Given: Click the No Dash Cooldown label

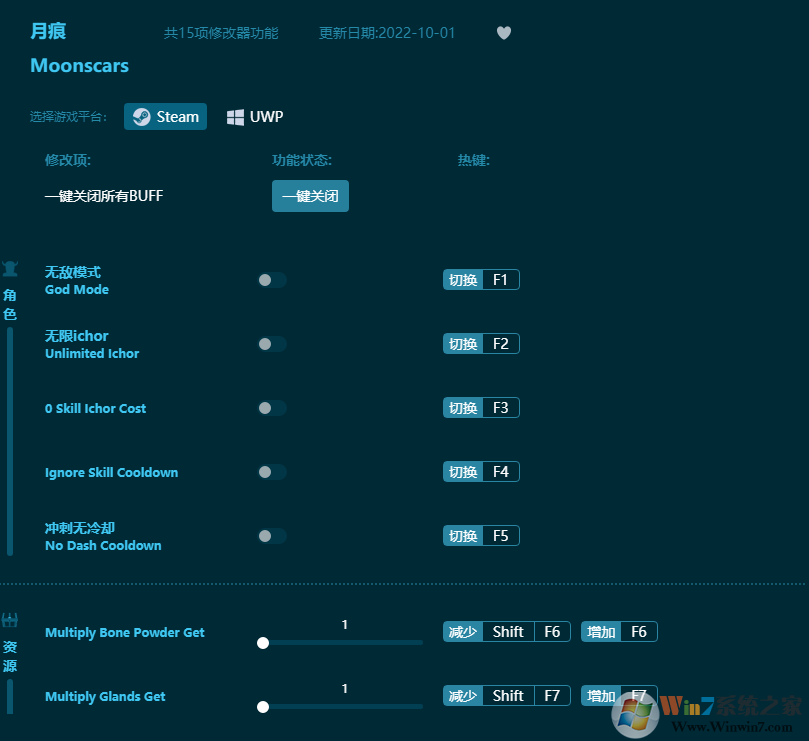Looking at the screenshot, I should (103, 545).
